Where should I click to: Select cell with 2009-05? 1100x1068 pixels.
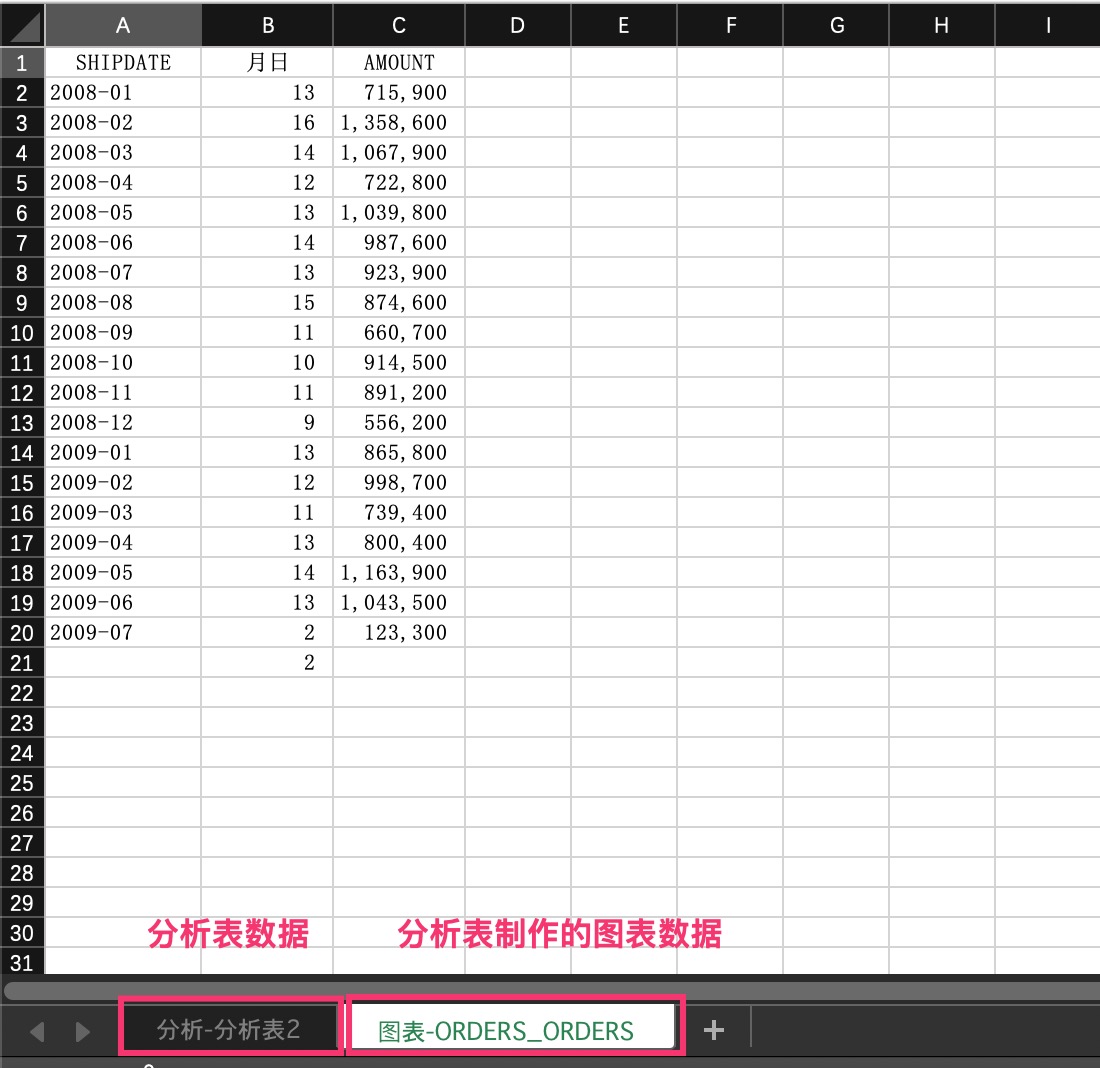click(x=123, y=573)
